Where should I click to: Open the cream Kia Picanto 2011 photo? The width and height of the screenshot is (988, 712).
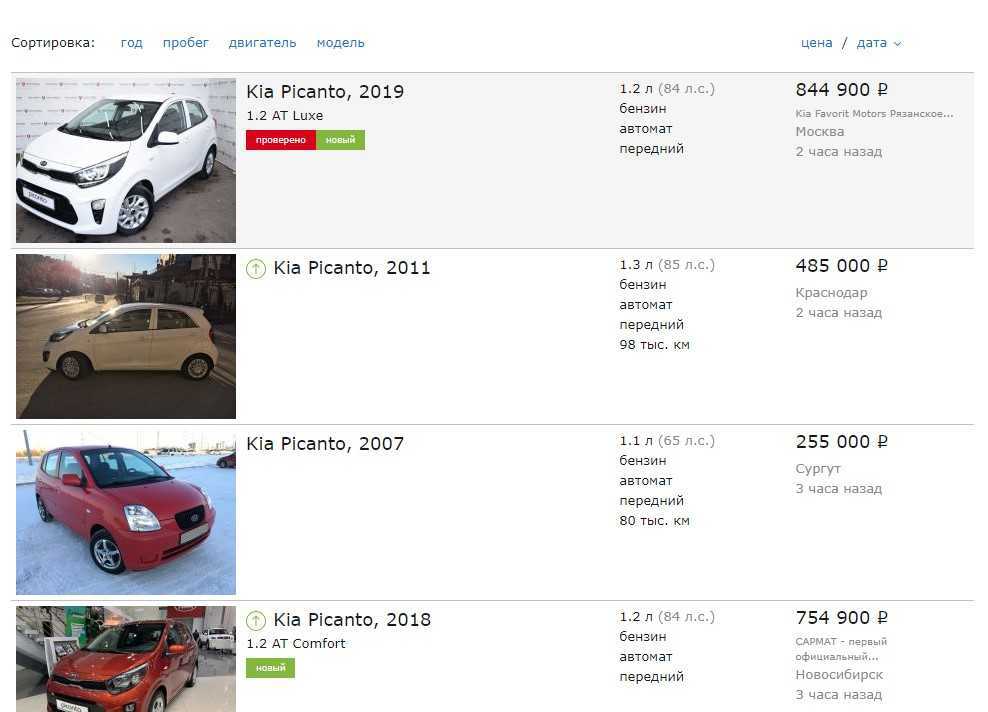[126, 336]
